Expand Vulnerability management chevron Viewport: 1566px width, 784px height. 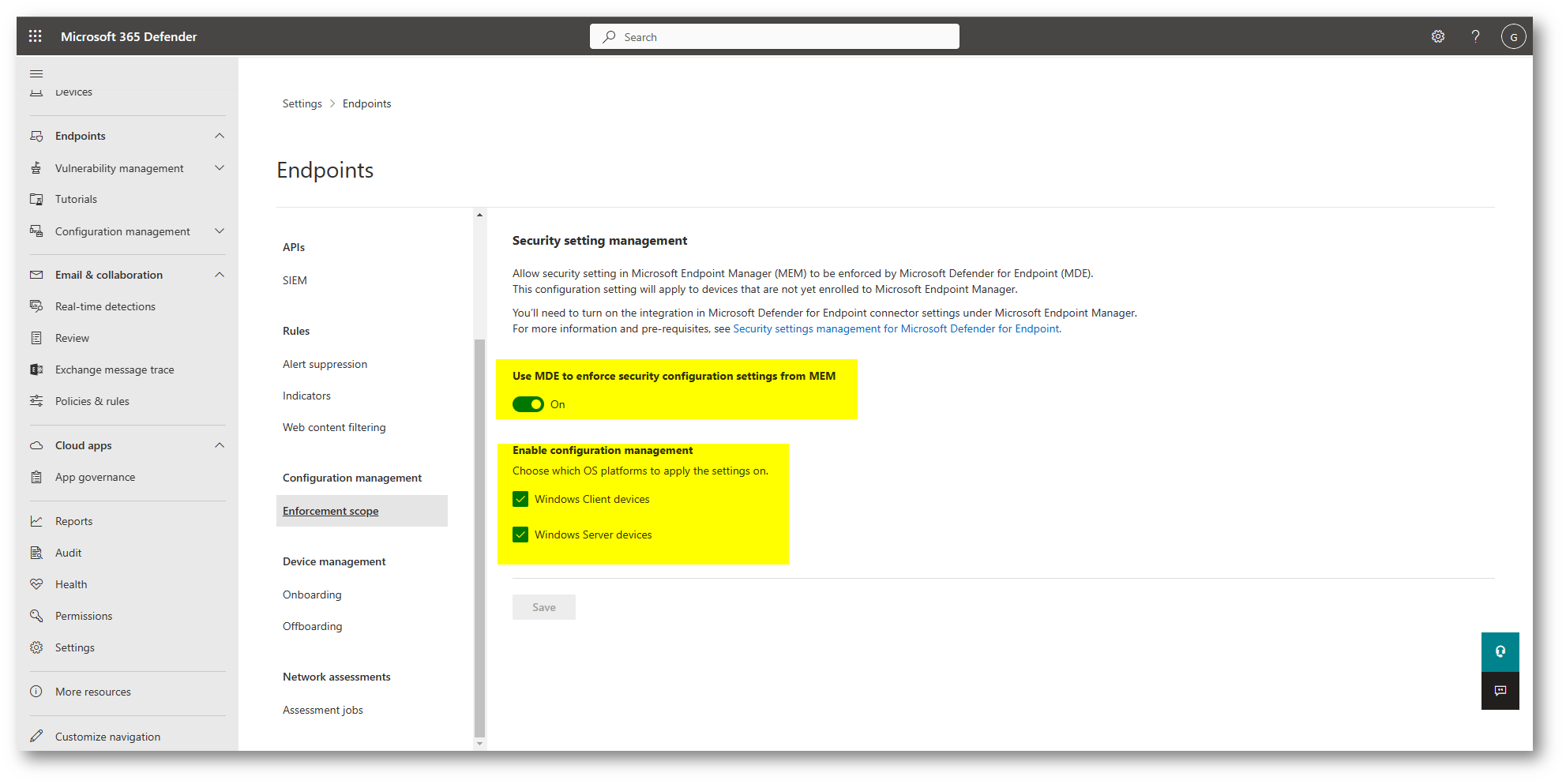220,168
